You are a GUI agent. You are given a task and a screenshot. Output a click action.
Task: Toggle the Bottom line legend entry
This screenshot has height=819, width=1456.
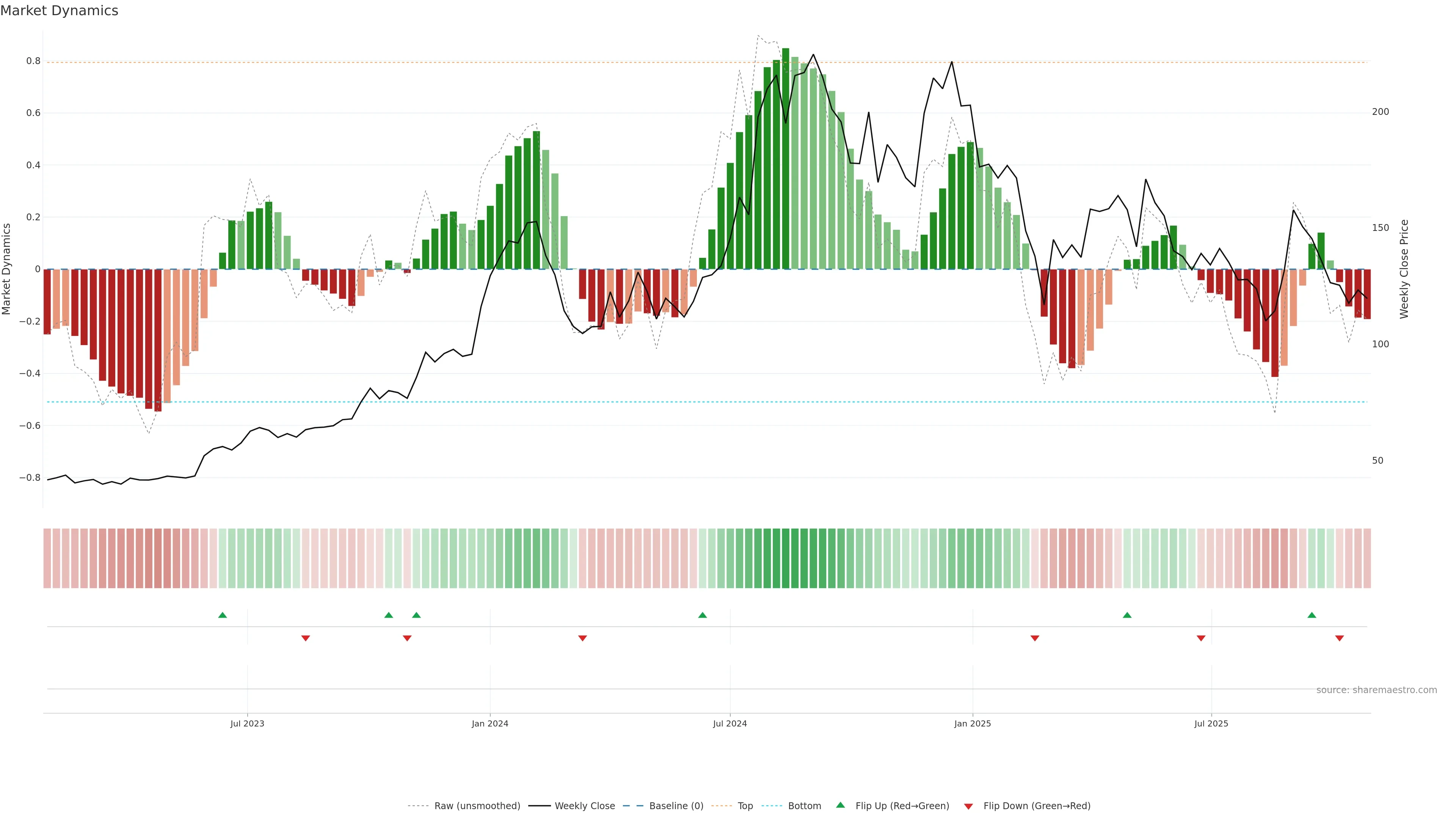pos(804,806)
